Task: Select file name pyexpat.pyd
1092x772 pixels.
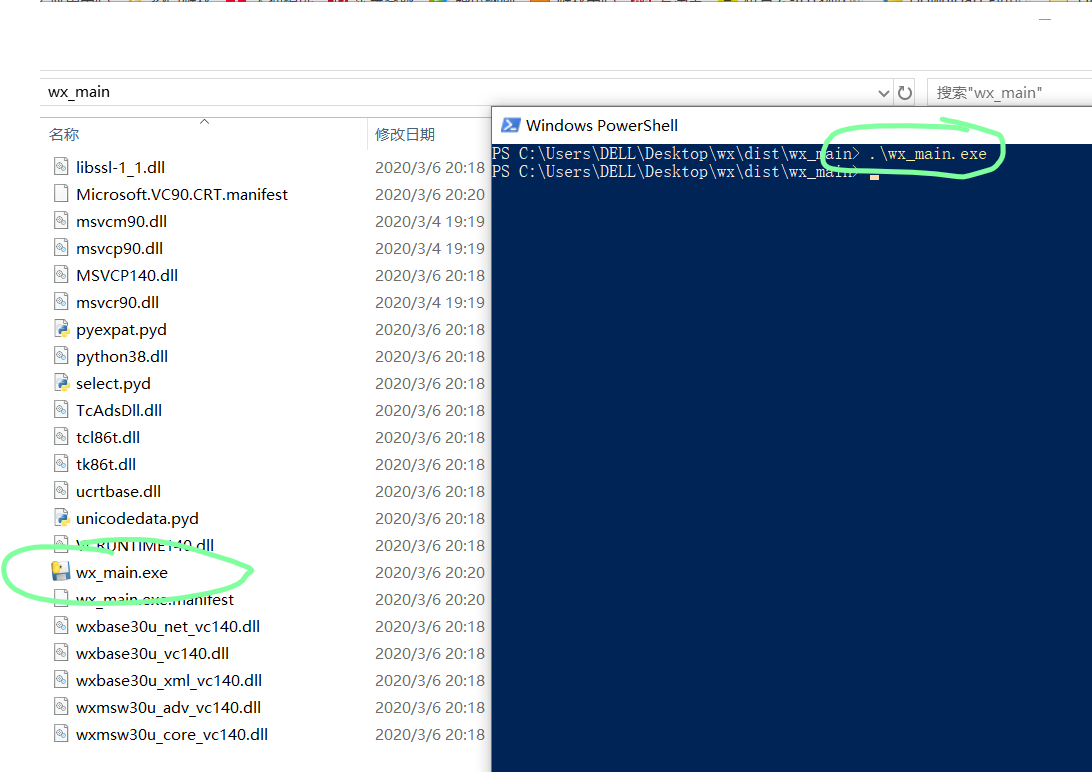Action: point(121,329)
